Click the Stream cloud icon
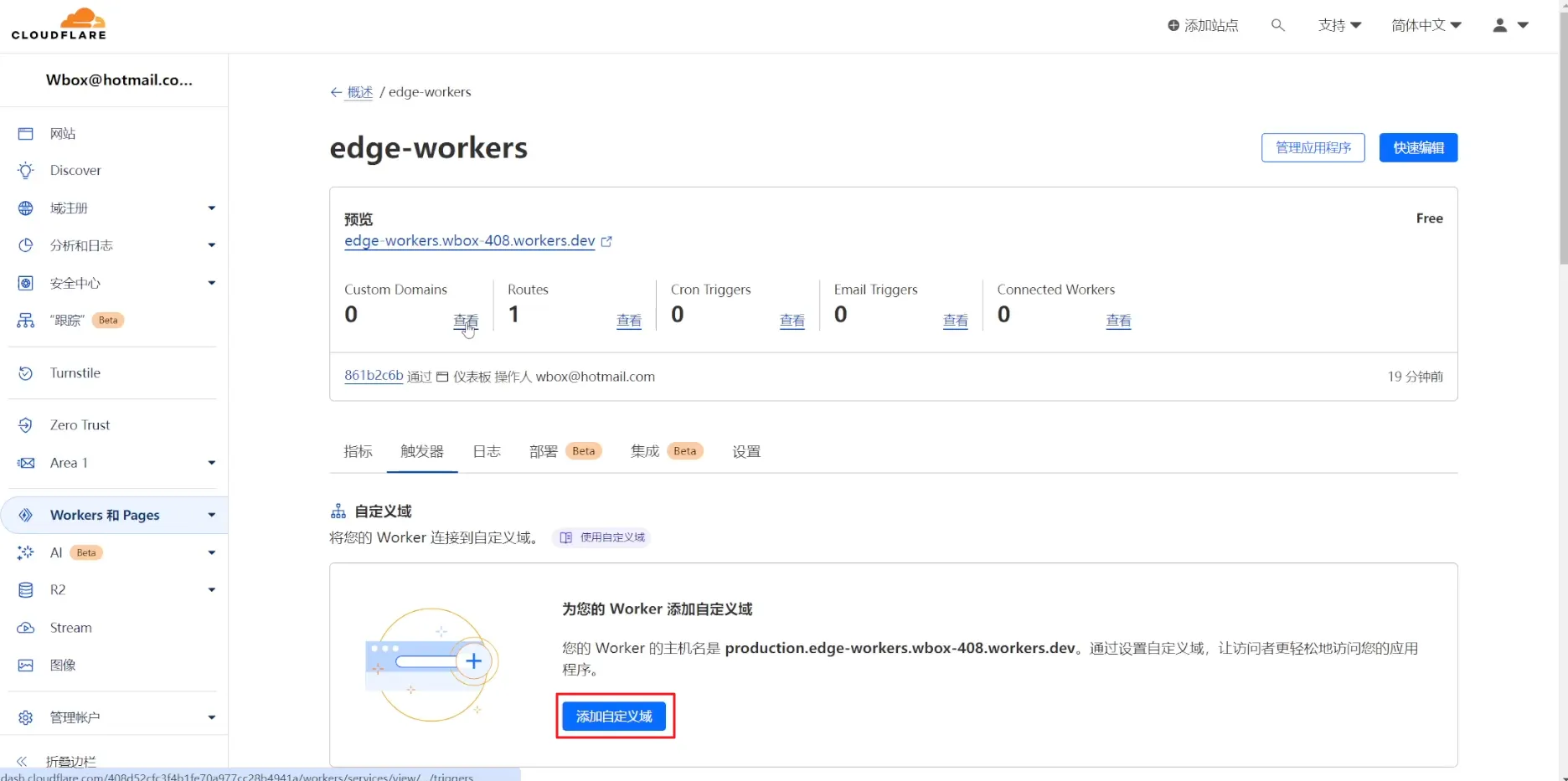The width and height of the screenshot is (1568, 781). click(x=26, y=628)
